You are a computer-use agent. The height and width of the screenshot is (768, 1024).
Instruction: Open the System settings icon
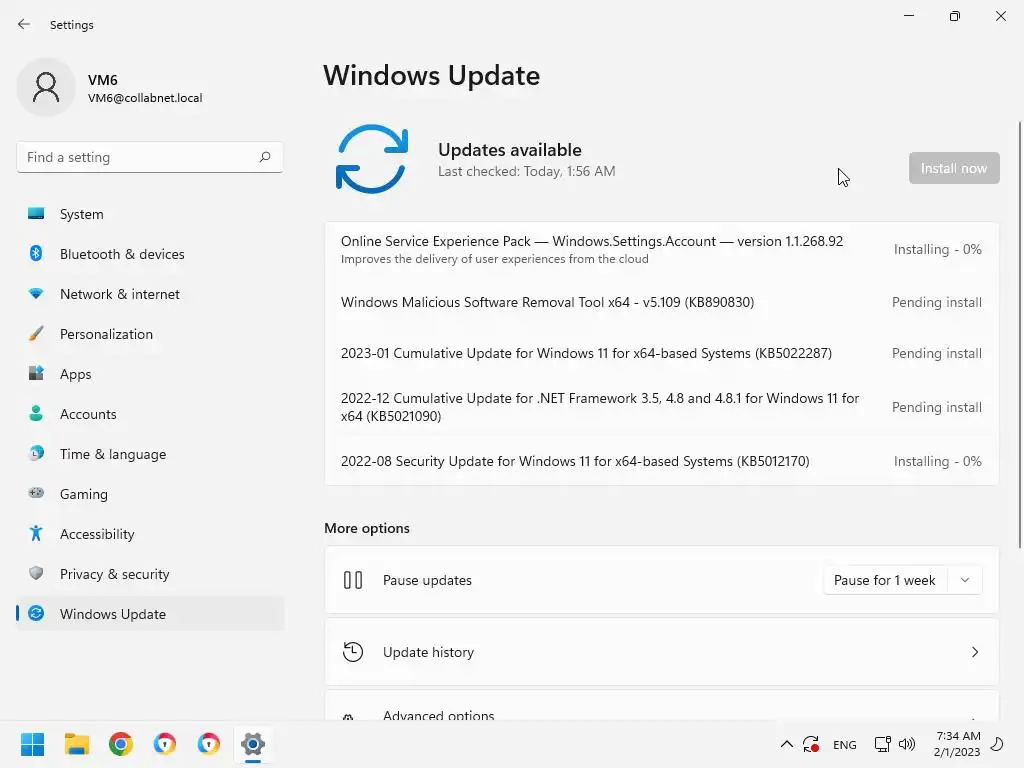click(36, 214)
